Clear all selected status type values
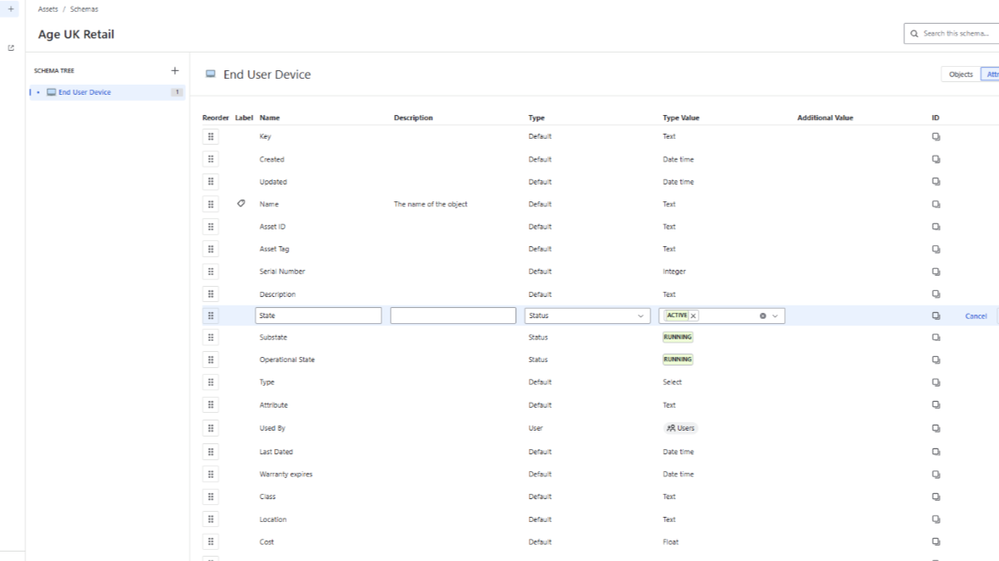The image size is (999, 561). [x=763, y=316]
